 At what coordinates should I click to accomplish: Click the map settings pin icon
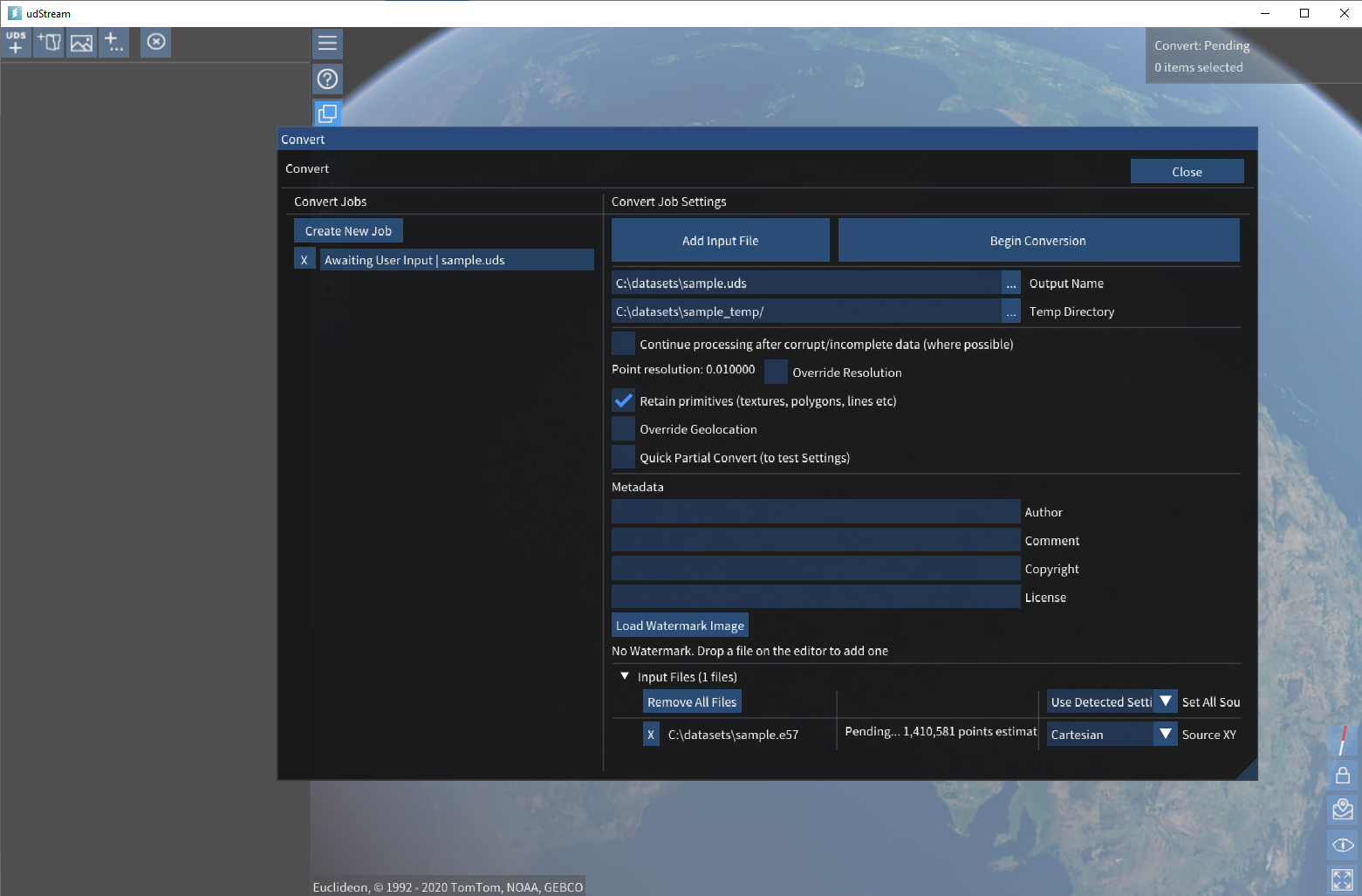coord(1343,810)
